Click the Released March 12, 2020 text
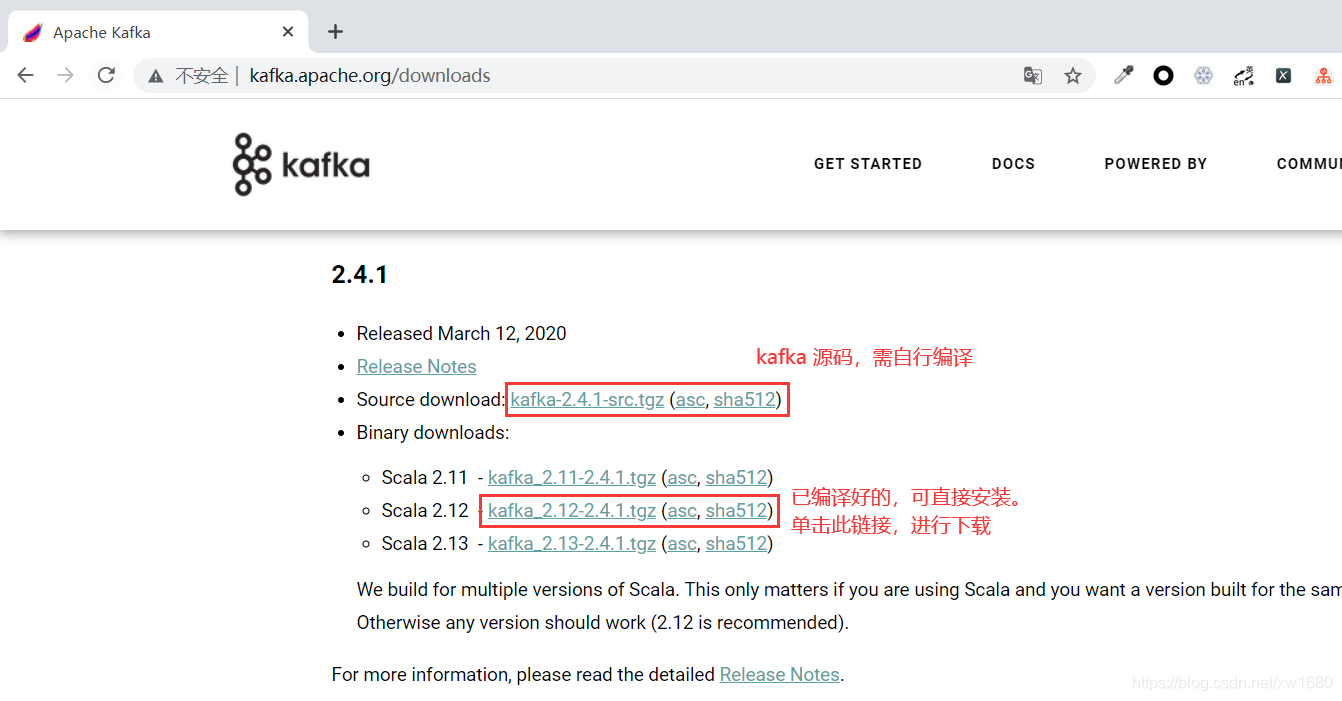Image resolution: width=1342 pixels, height=701 pixels. point(461,333)
